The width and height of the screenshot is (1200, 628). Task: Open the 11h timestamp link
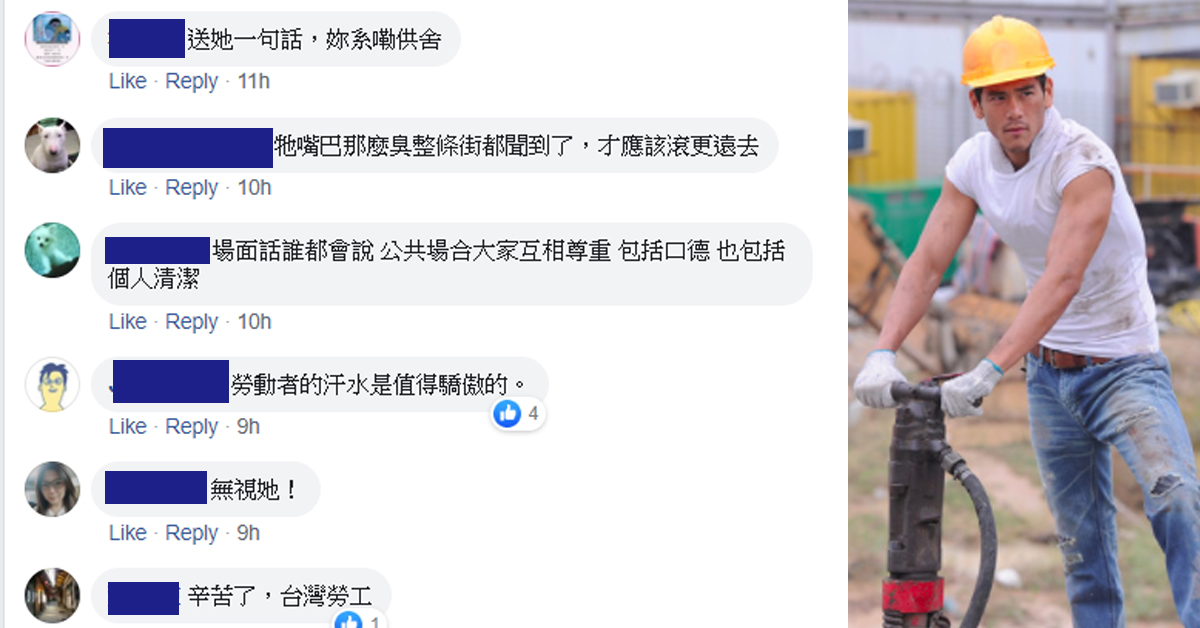(x=253, y=81)
